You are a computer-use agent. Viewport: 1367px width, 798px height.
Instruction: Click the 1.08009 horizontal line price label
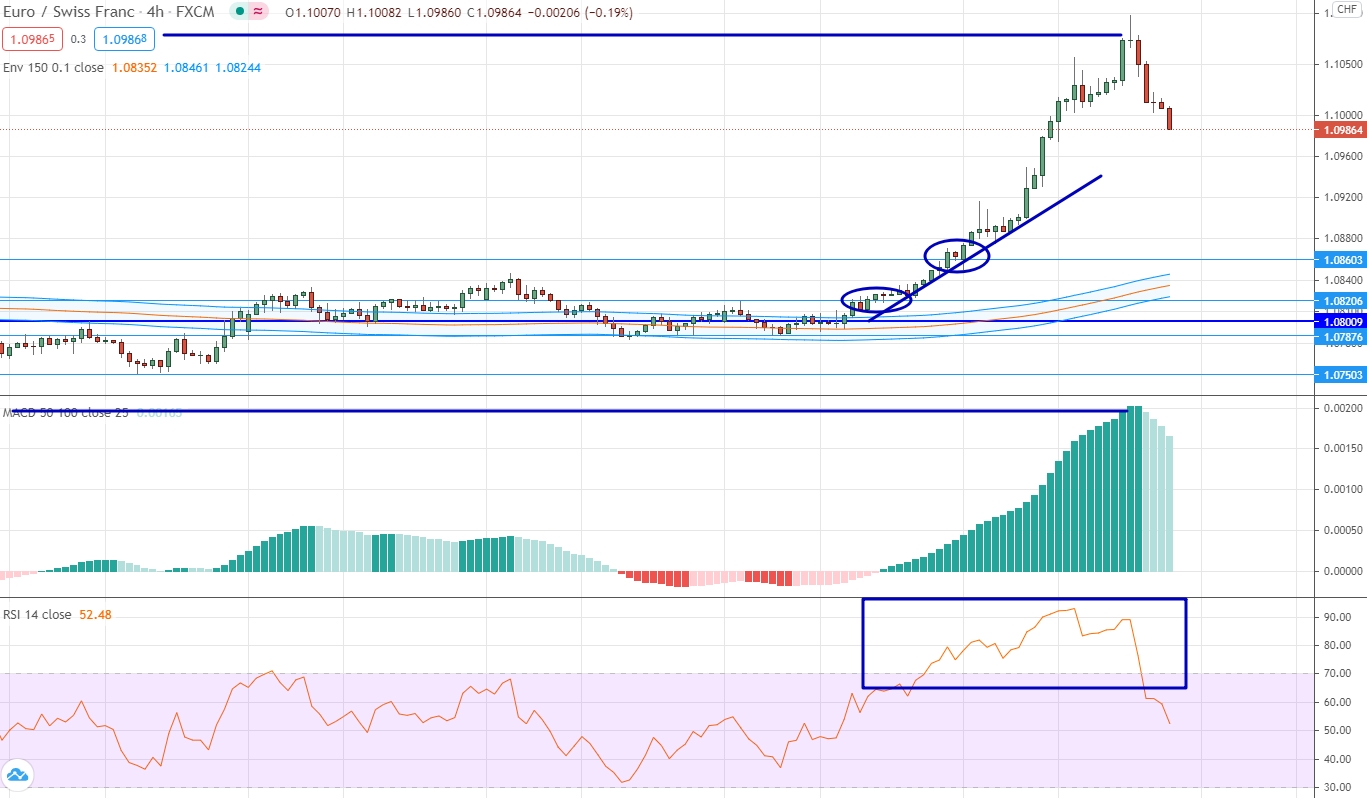pyautogui.click(x=1343, y=322)
